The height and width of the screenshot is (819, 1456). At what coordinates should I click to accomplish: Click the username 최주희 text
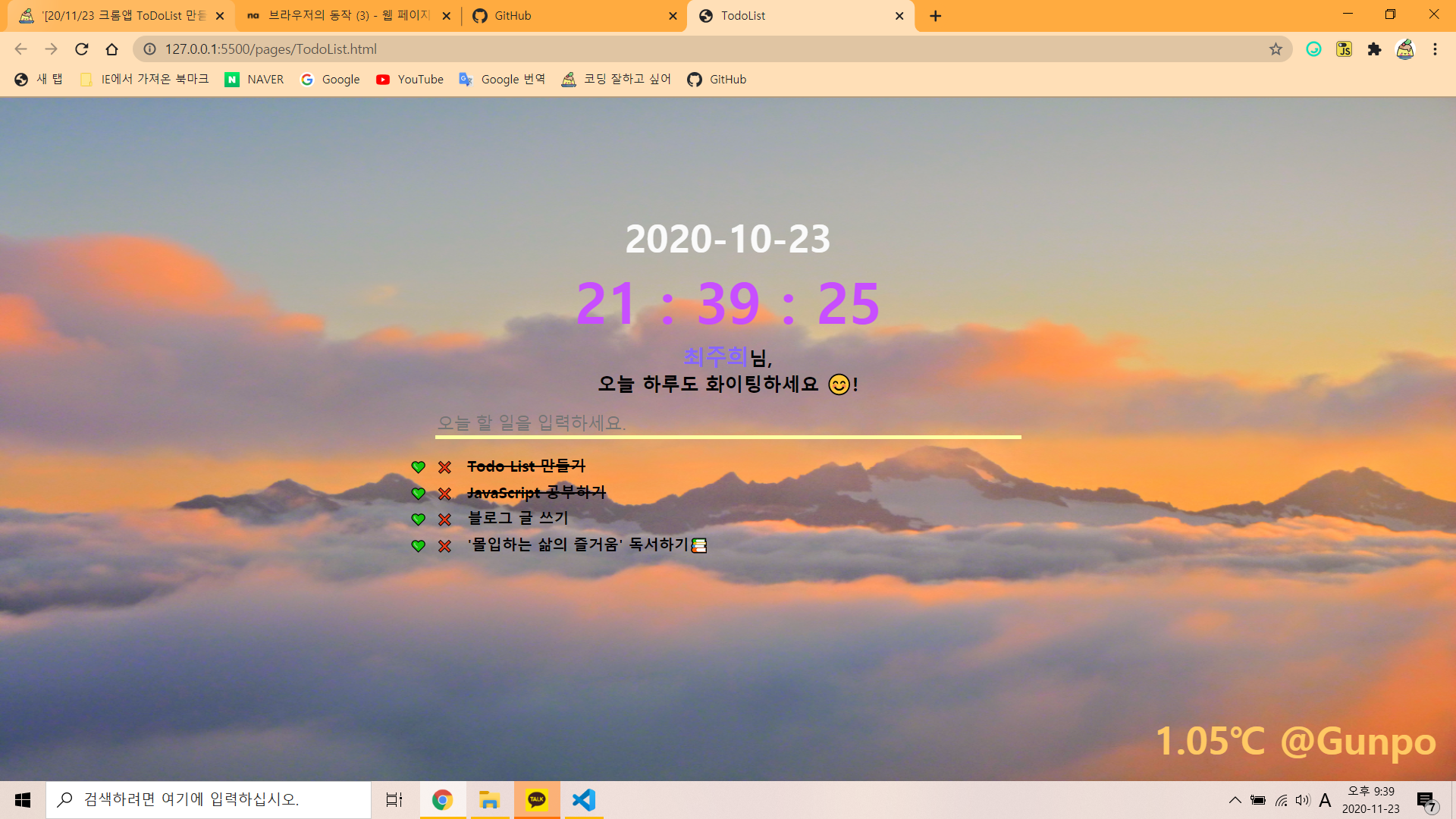(715, 356)
